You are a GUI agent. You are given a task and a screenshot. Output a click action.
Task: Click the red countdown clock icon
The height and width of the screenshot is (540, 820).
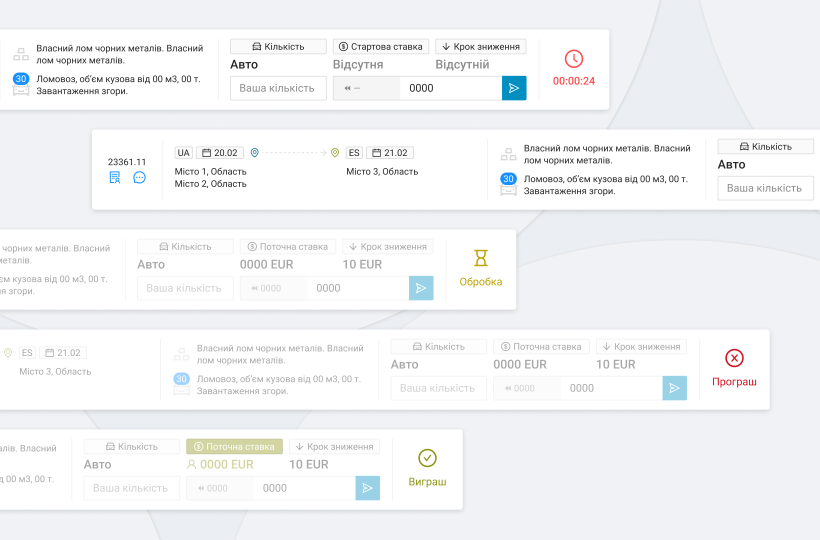tap(573, 59)
